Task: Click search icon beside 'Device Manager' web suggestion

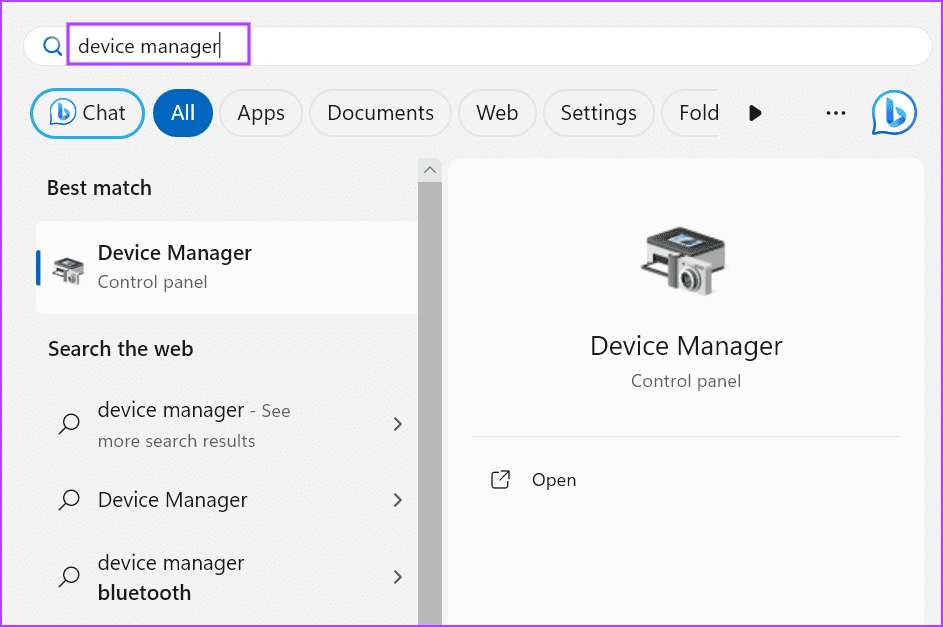Action: pos(69,500)
